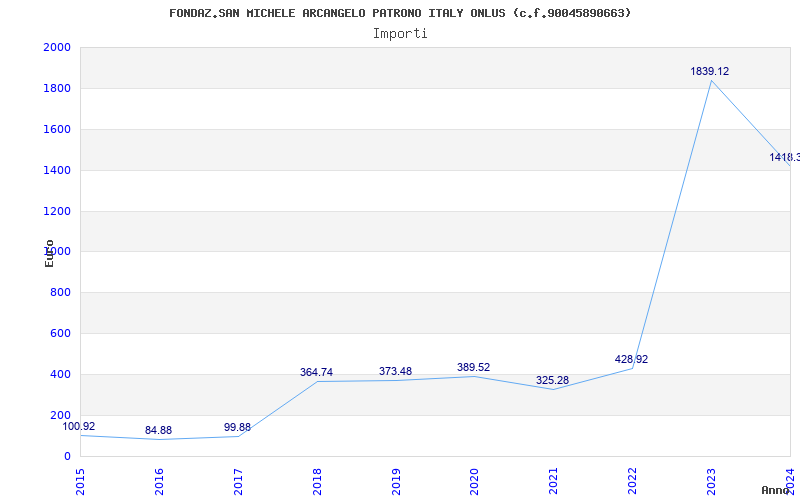
Task: Click the 0 y-axis label
Action: coord(67,456)
